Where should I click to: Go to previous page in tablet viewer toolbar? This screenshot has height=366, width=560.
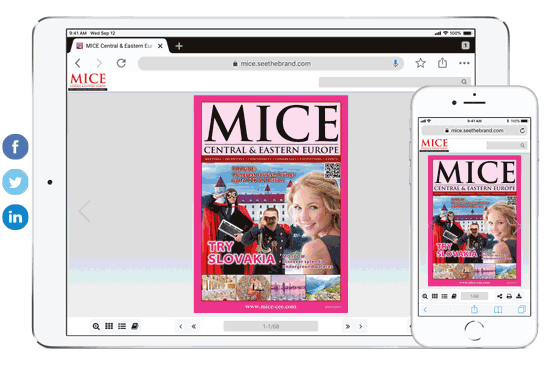pos(181,326)
